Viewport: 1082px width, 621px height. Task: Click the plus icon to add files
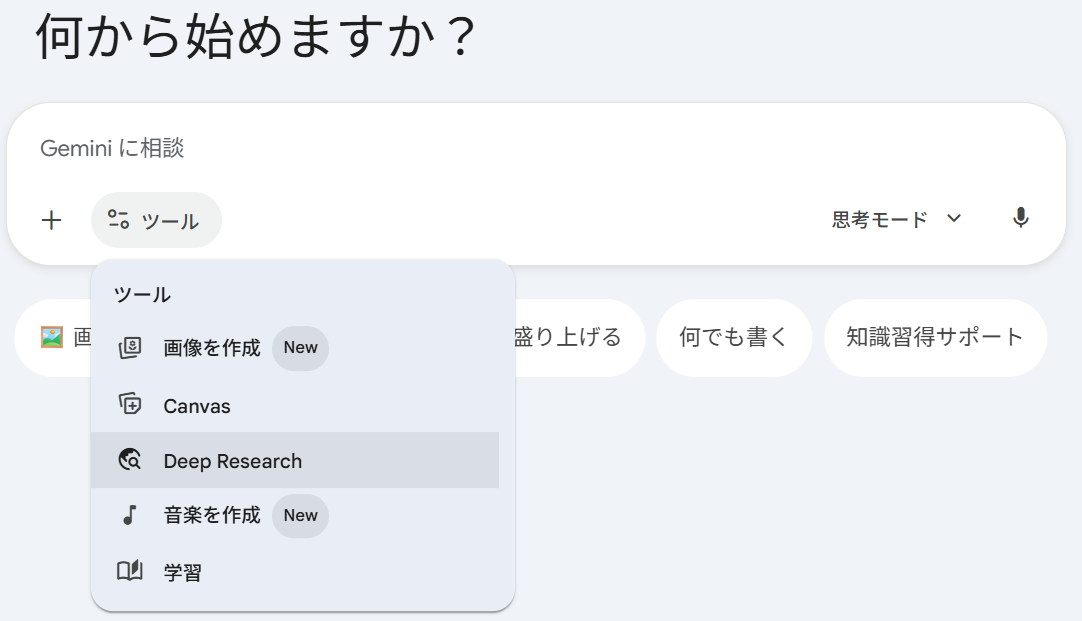pyautogui.click(x=51, y=221)
